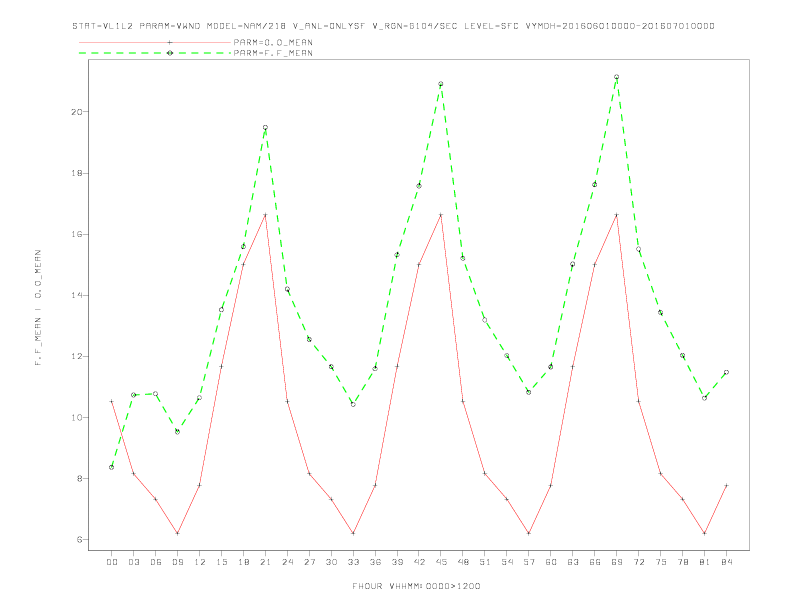This screenshot has width=792, height=612.
Task: Select green F.F_MEAN peak marker at hour 69
Action: (x=616, y=77)
